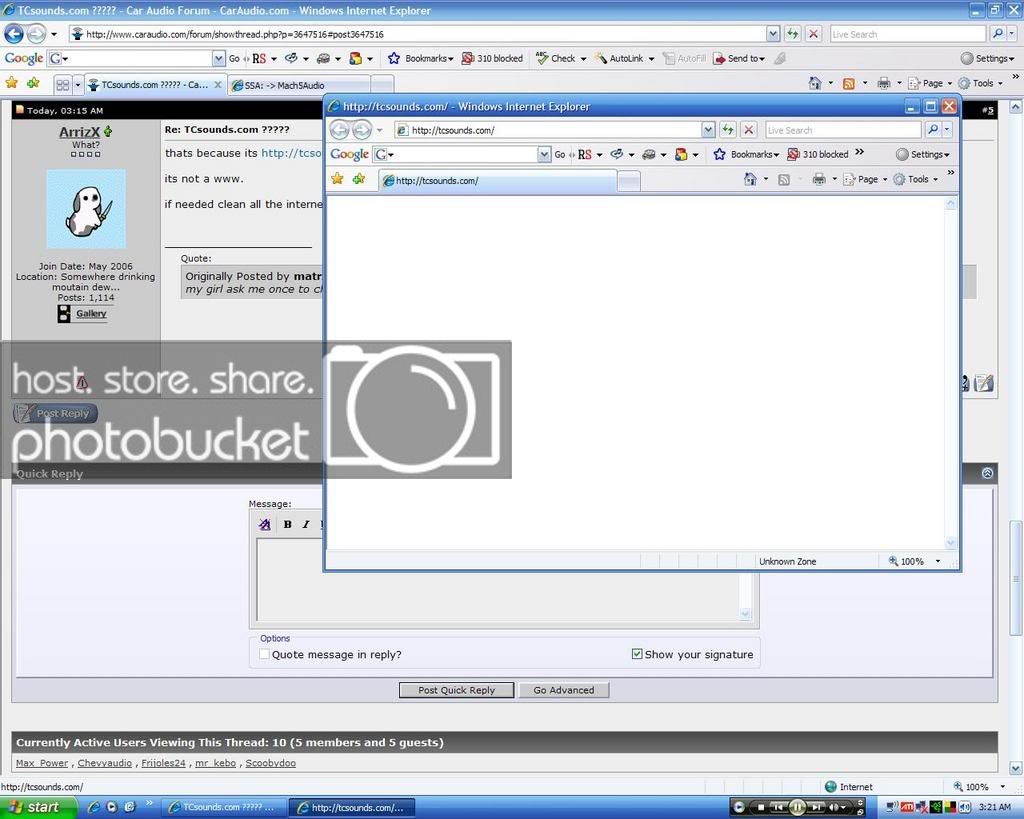1024x819 pixels.
Task: Click Live Search magnifier in popup window
Action: [933, 130]
